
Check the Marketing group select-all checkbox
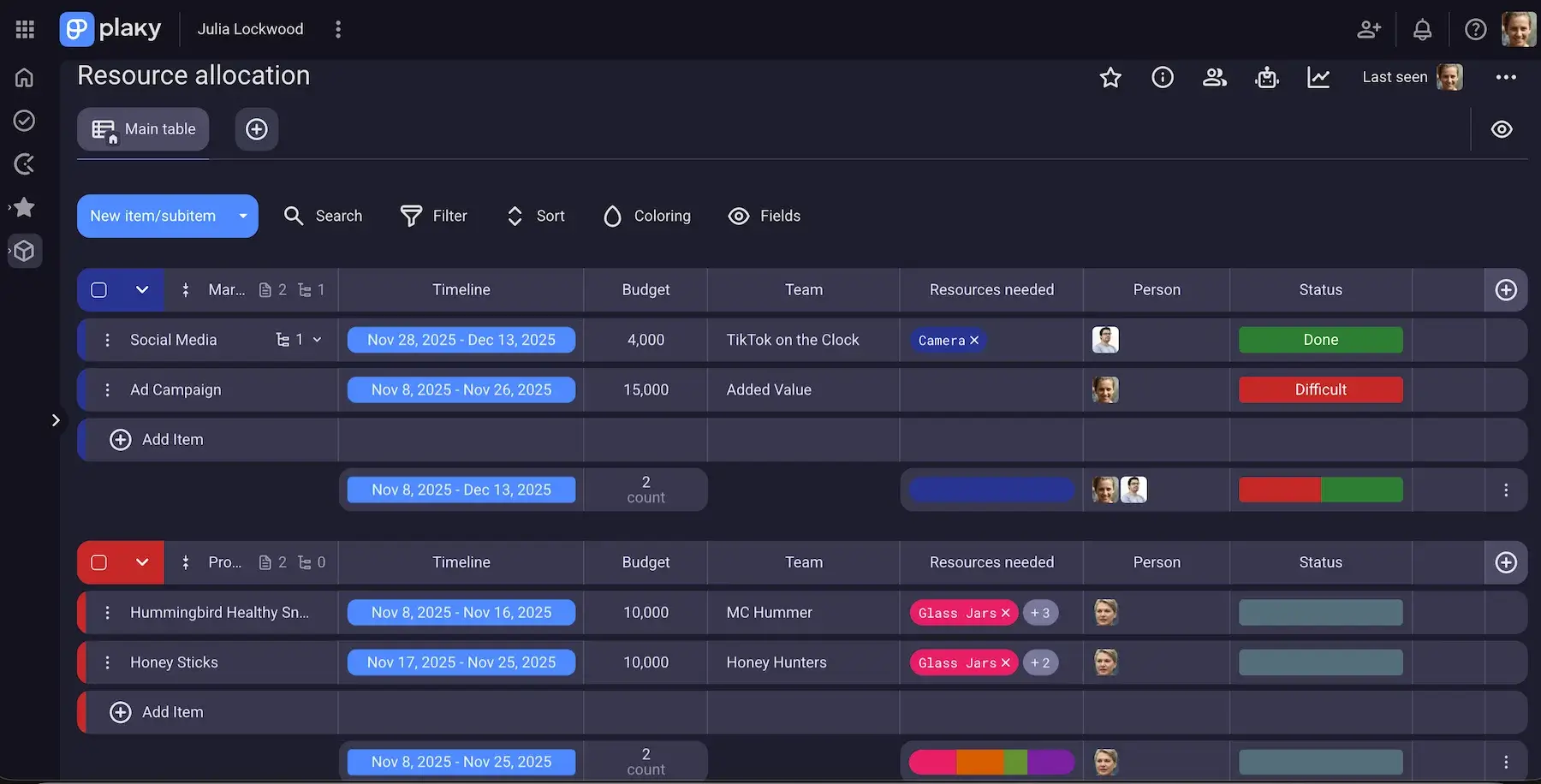[x=99, y=290]
